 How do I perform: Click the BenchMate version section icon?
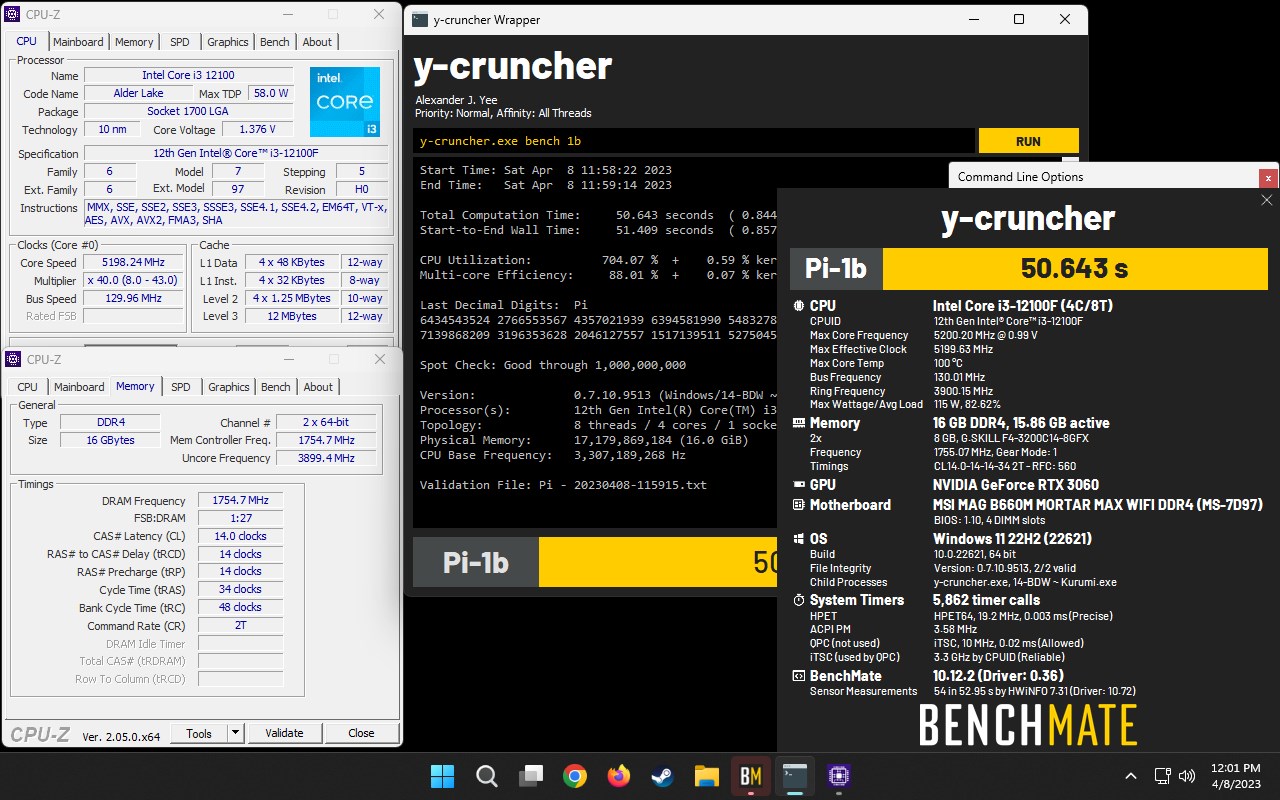[x=799, y=676]
